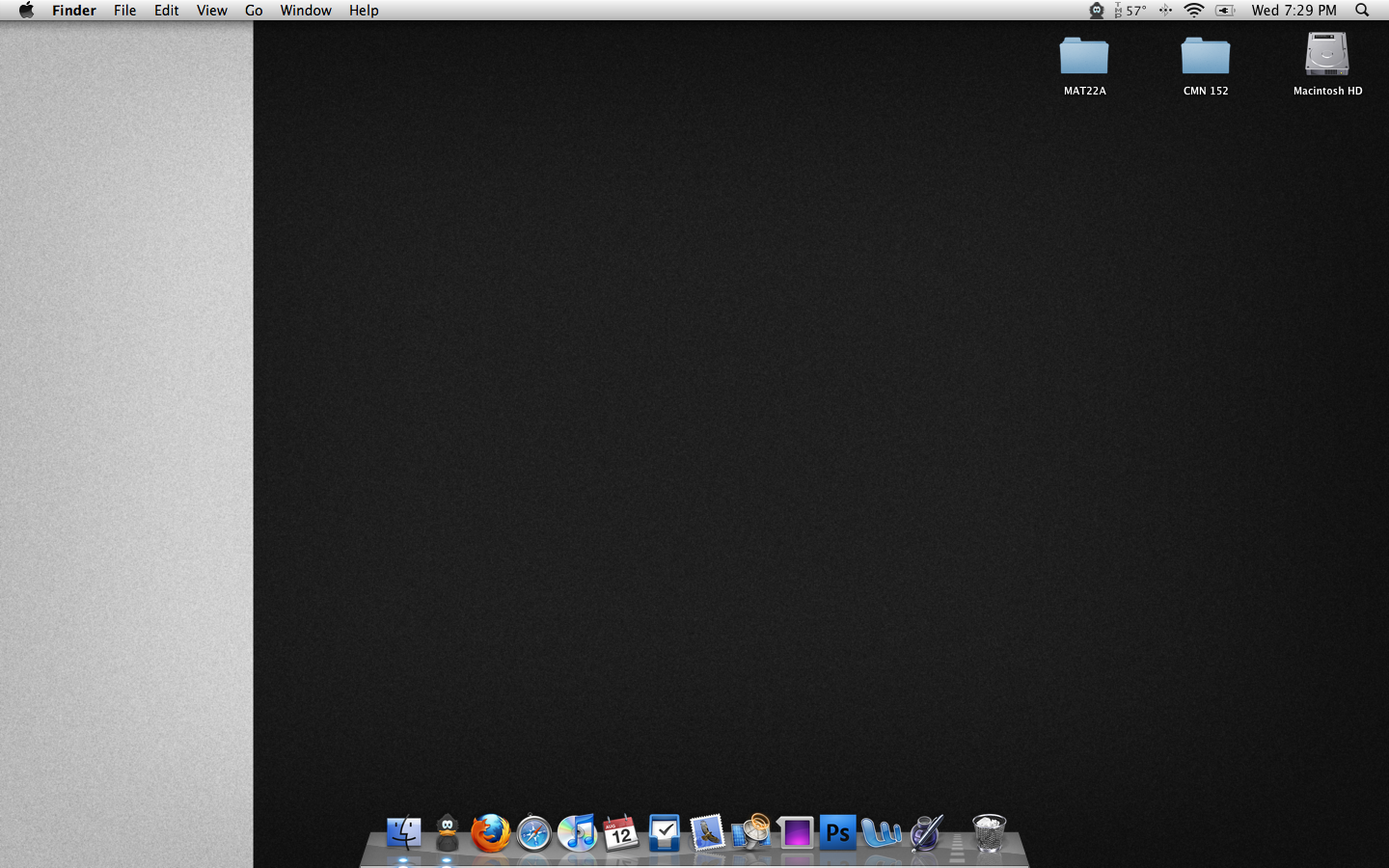Open iTunes from the Dock
Viewport: 1389px width, 868px height.
[x=577, y=833]
